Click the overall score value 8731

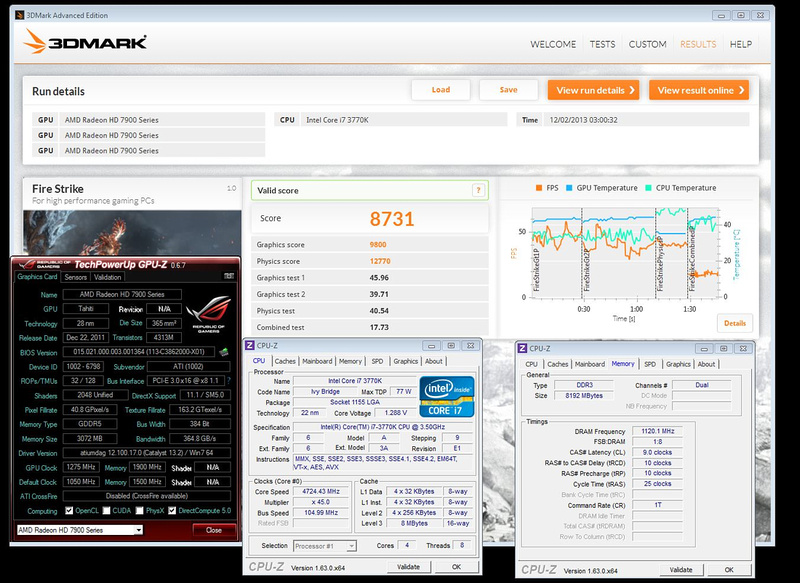click(392, 219)
